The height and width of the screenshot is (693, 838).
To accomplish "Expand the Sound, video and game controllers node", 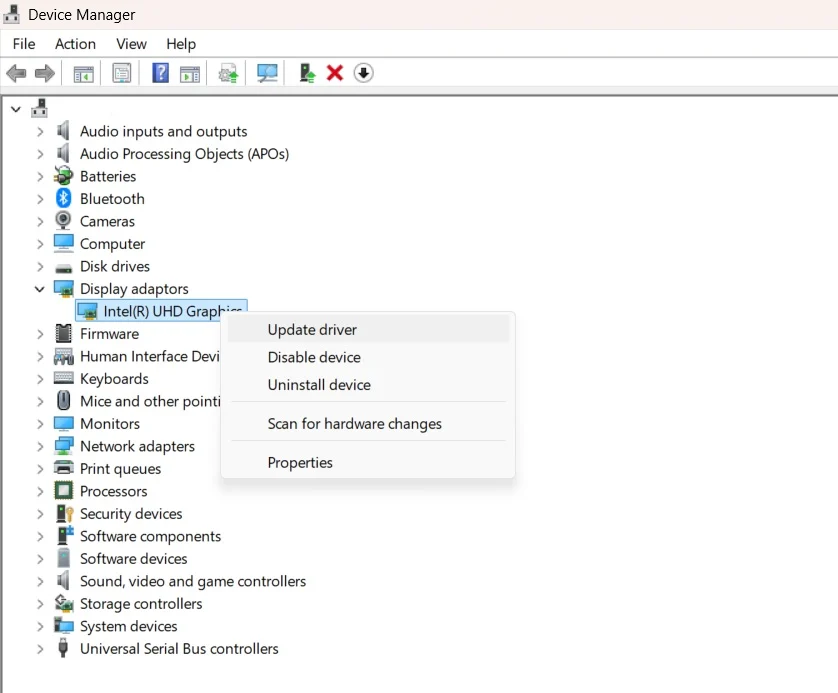I will click(40, 581).
